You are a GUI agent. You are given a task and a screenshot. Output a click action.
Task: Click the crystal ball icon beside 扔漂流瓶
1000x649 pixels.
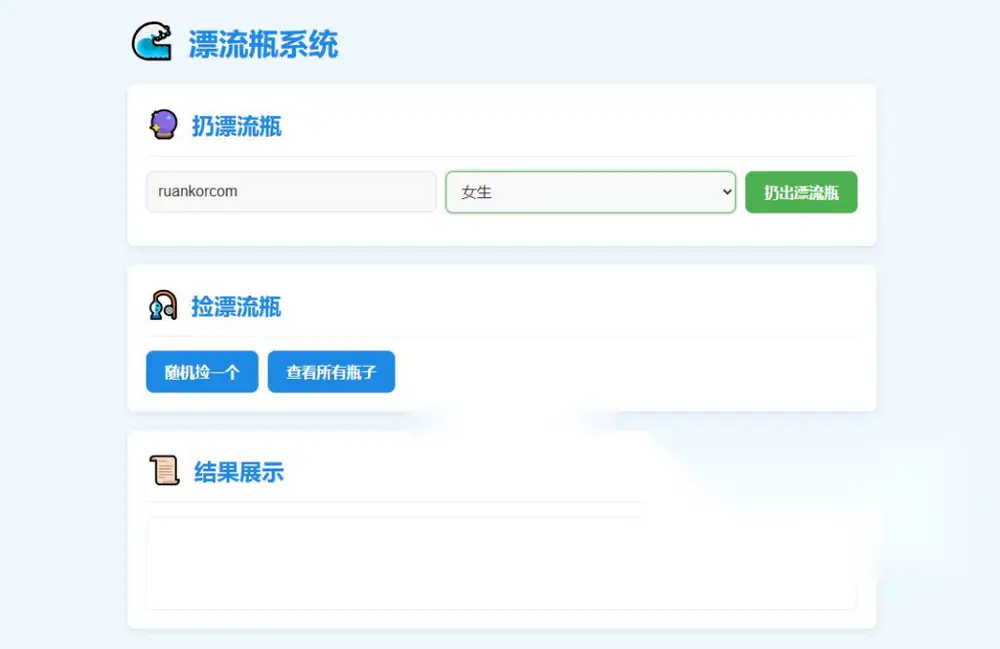point(163,125)
